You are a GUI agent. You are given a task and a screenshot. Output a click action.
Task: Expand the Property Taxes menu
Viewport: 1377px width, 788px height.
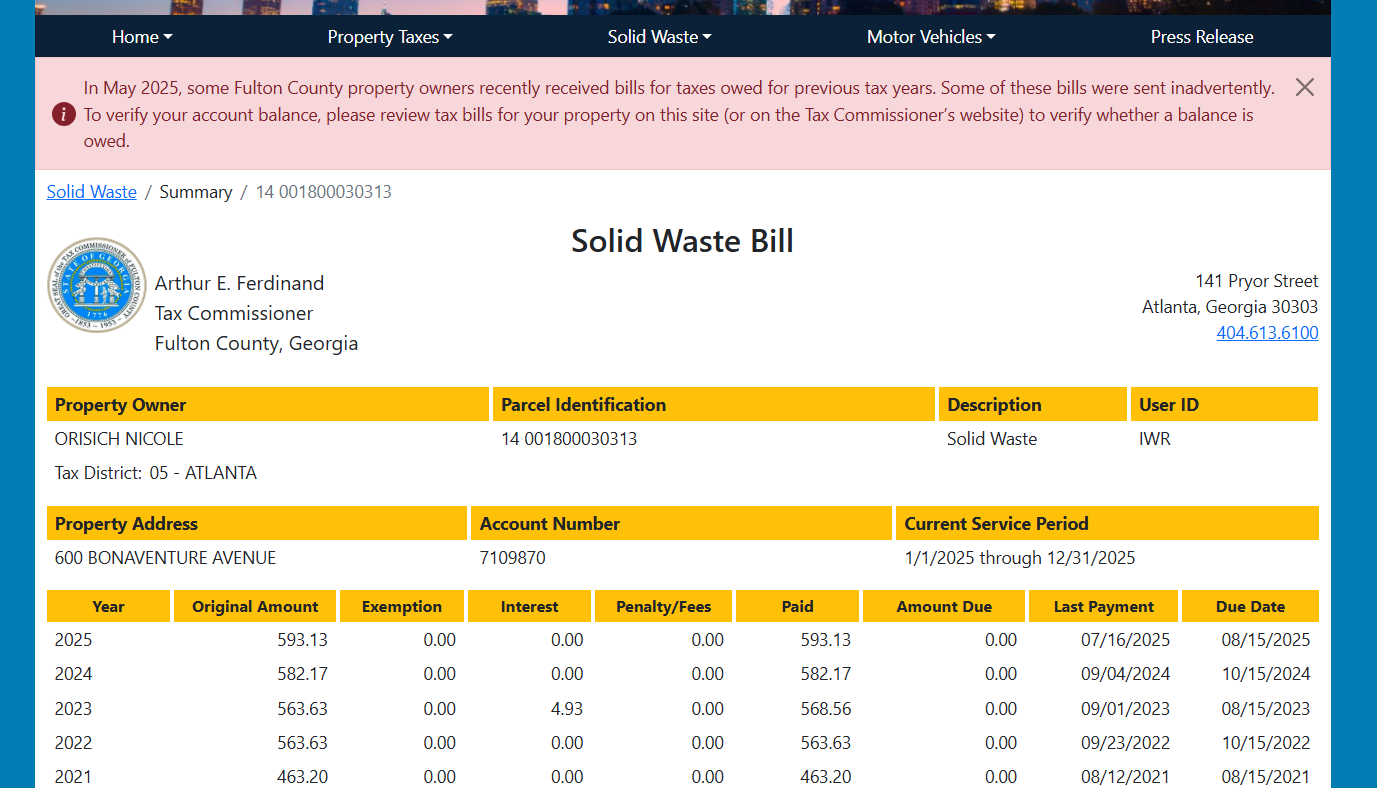click(x=390, y=37)
